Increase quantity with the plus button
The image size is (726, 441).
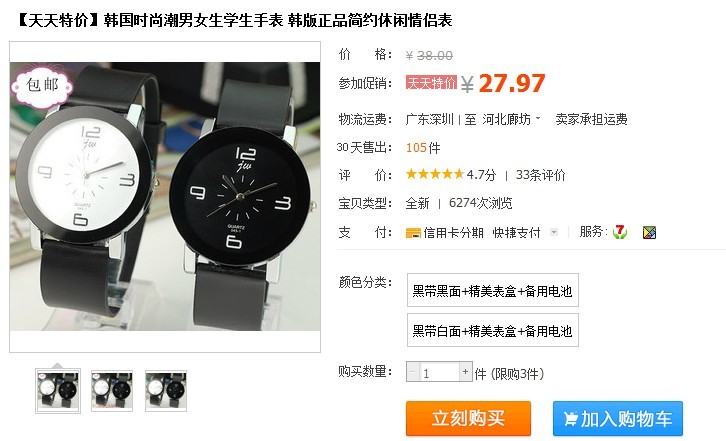point(465,372)
